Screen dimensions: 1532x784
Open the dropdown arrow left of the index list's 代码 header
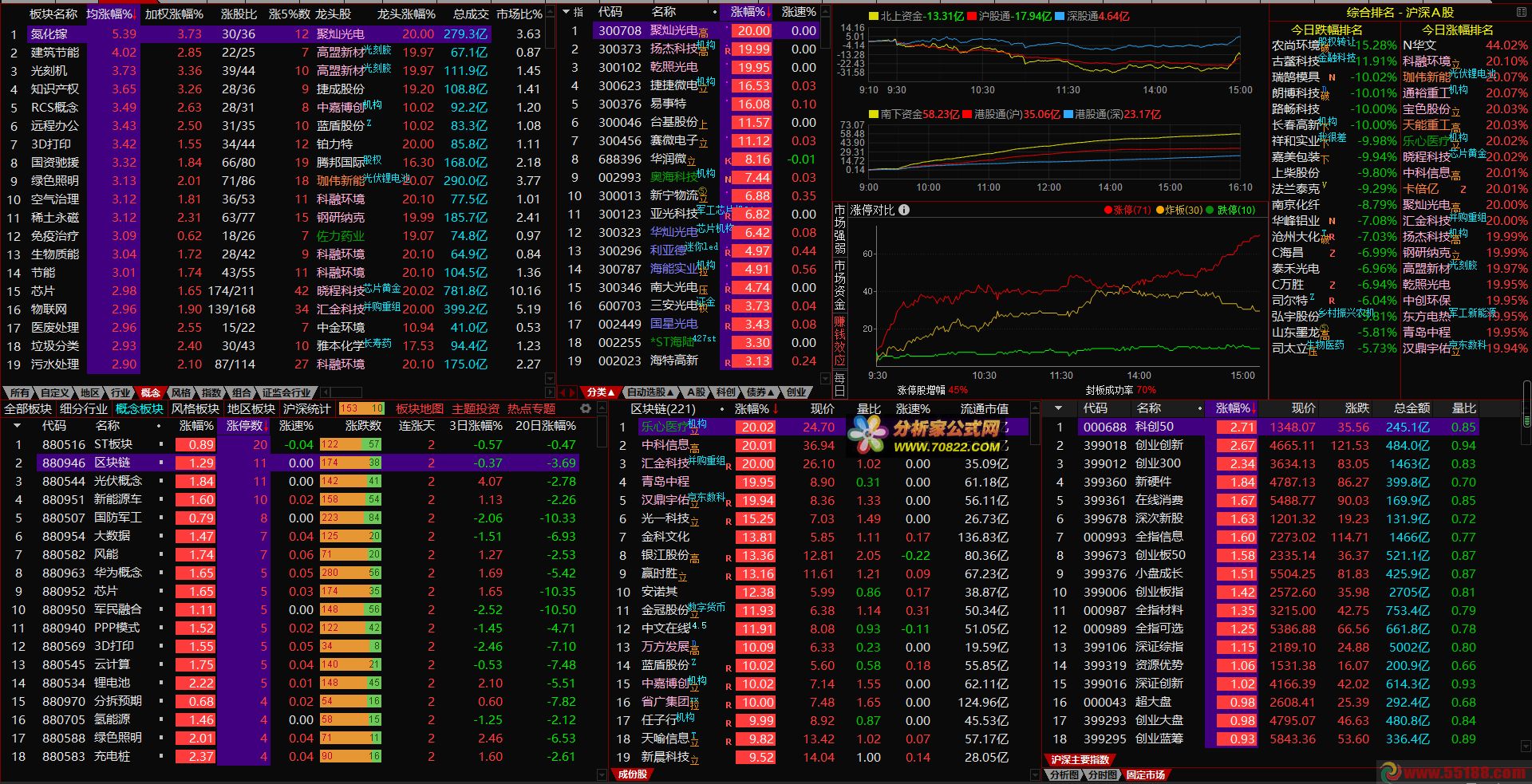pos(1058,408)
